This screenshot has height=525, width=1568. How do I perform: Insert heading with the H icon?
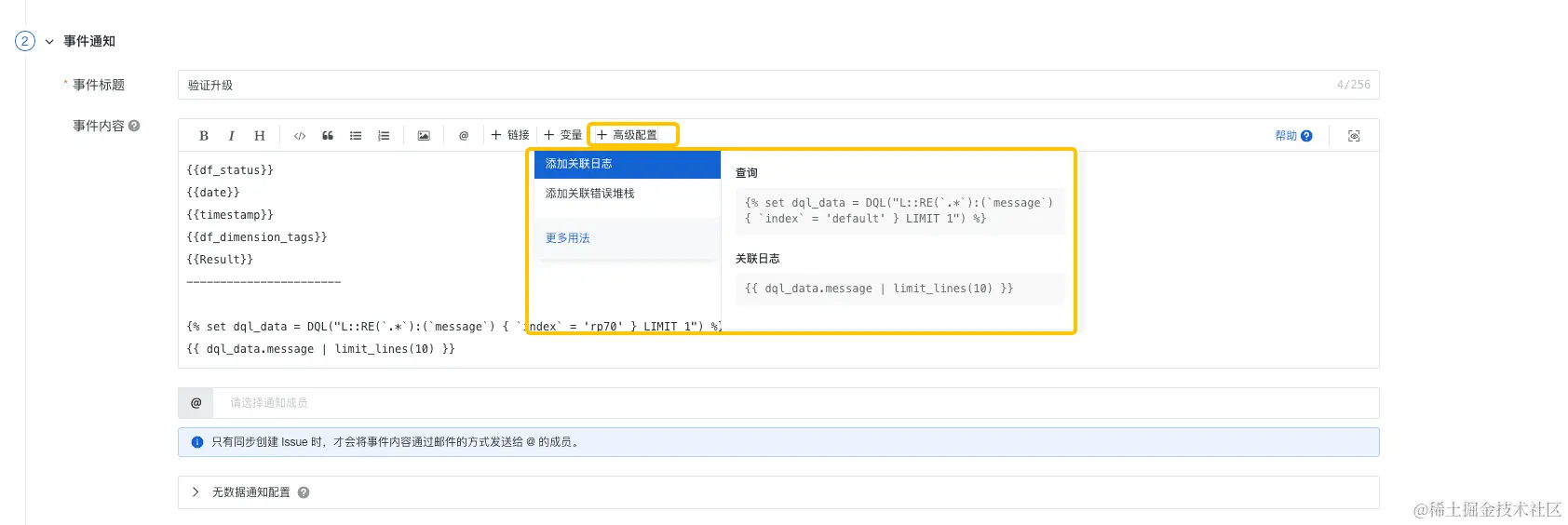pyautogui.click(x=260, y=136)
